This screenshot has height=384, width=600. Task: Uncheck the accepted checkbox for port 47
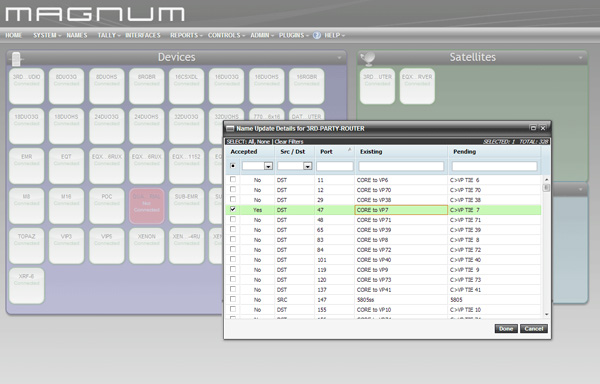[x=233, y=209]
